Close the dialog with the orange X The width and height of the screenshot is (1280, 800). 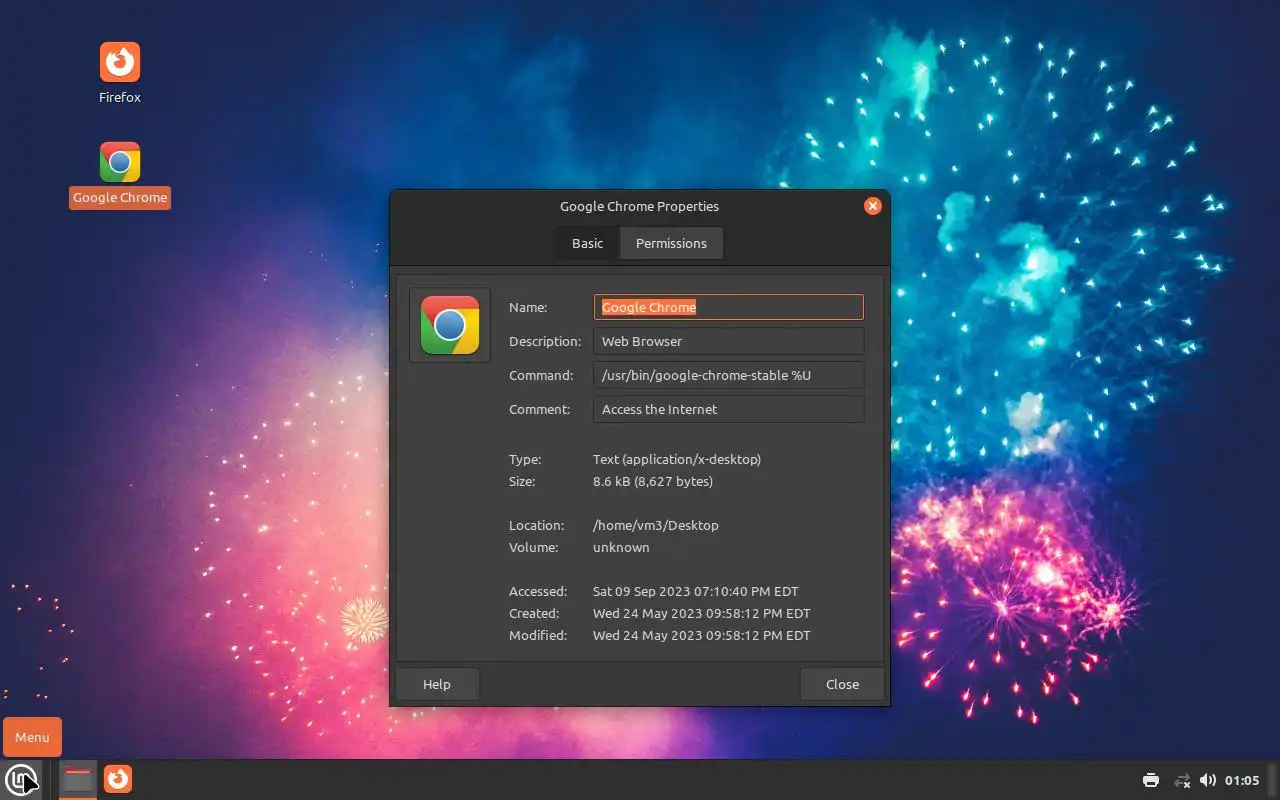(873, 206)
